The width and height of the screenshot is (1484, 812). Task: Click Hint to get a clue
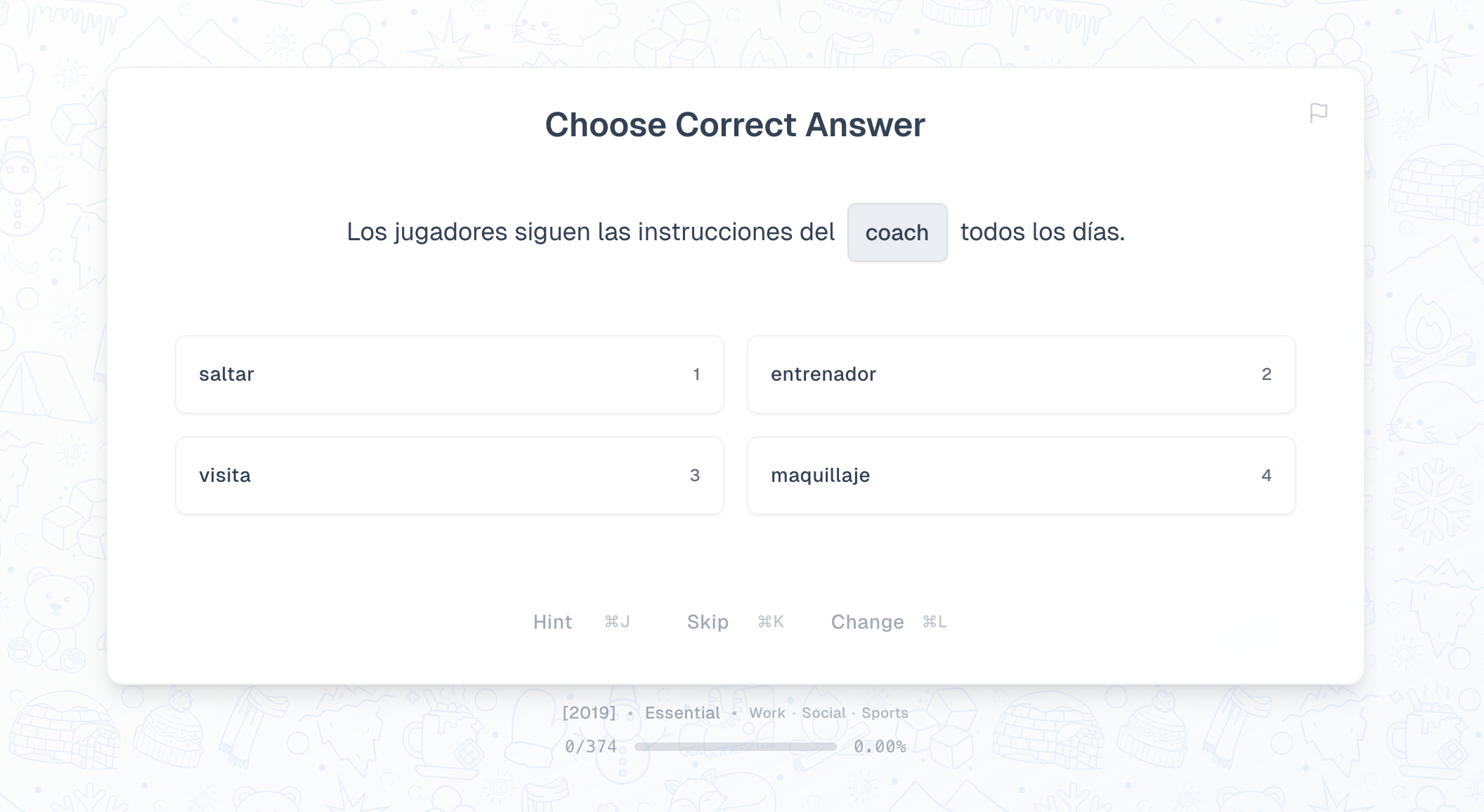click(x=552, y=622)
